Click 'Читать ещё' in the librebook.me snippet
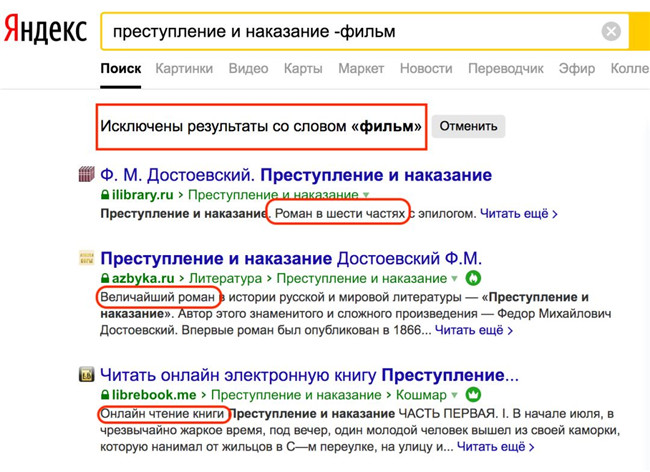 (495, 447)
